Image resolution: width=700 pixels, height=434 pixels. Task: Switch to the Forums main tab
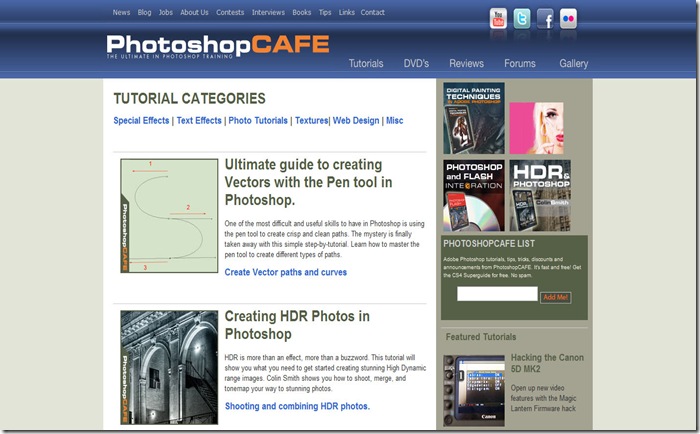[x=520, y=63]
